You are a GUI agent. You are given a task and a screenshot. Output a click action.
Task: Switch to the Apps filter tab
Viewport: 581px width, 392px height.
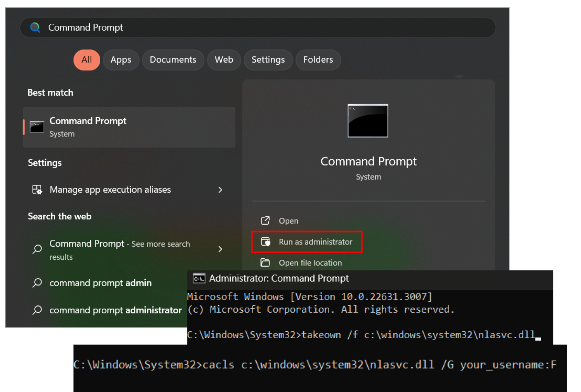(x=121, y=60)
